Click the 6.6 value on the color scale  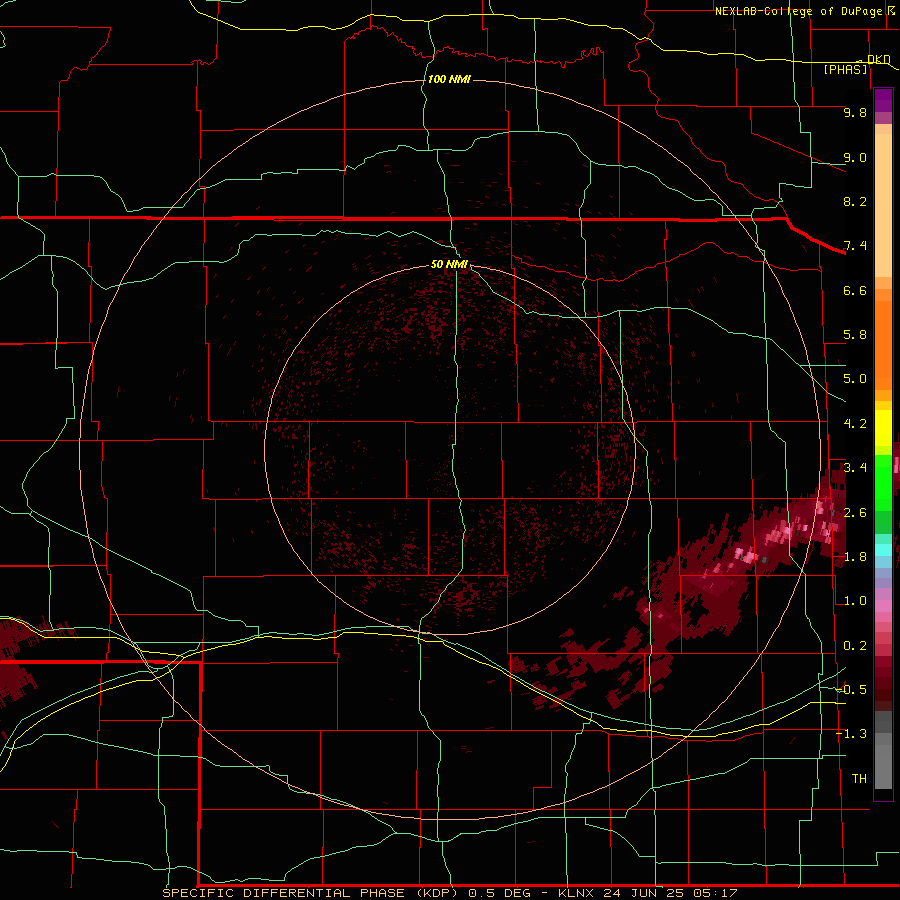click(855, 290)
